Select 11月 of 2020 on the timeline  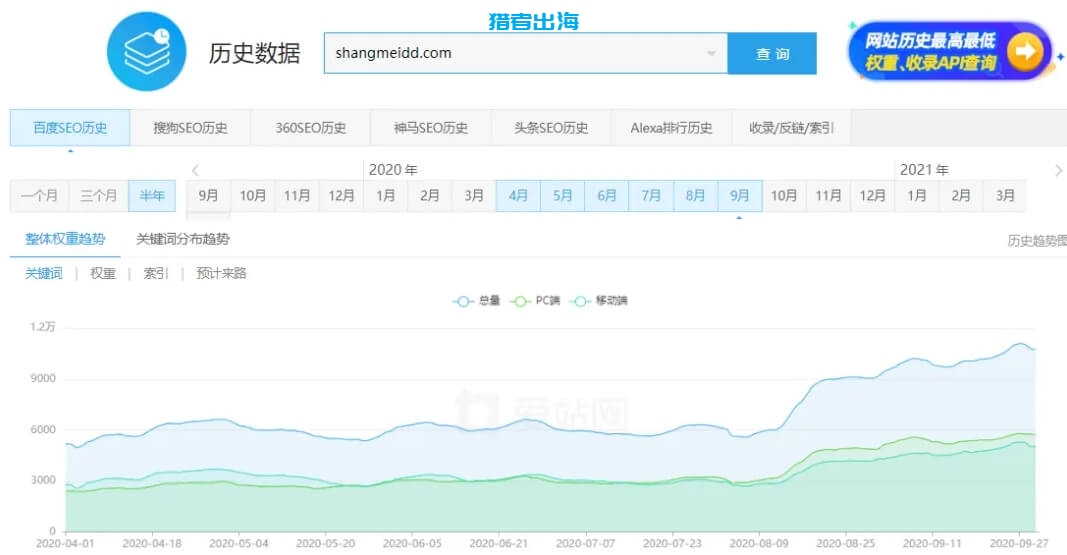827,196
